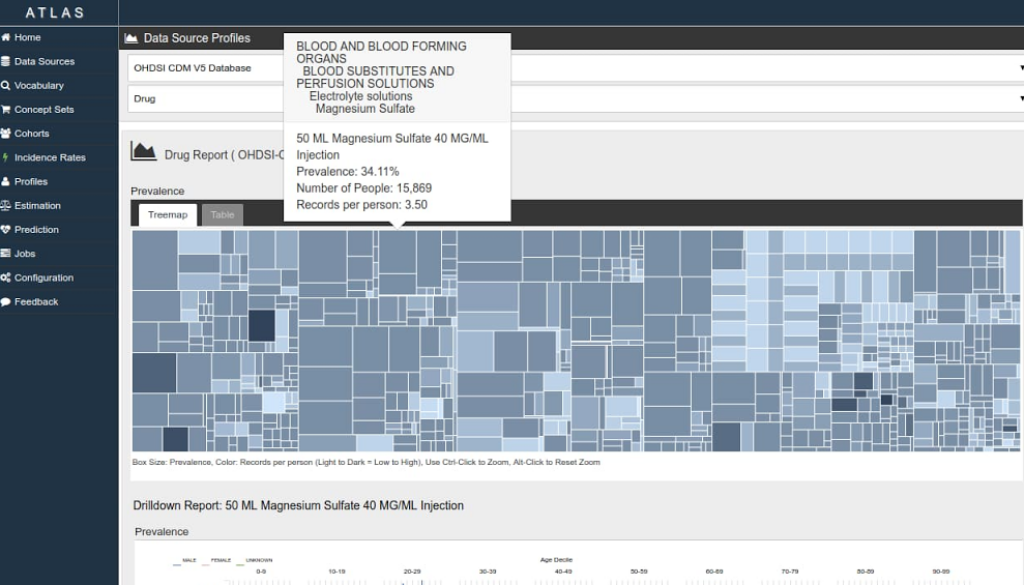The width and height of the screenshot is (1024, 585).
Task: Click the Configuration gears icon
Action: pos(6,278)
